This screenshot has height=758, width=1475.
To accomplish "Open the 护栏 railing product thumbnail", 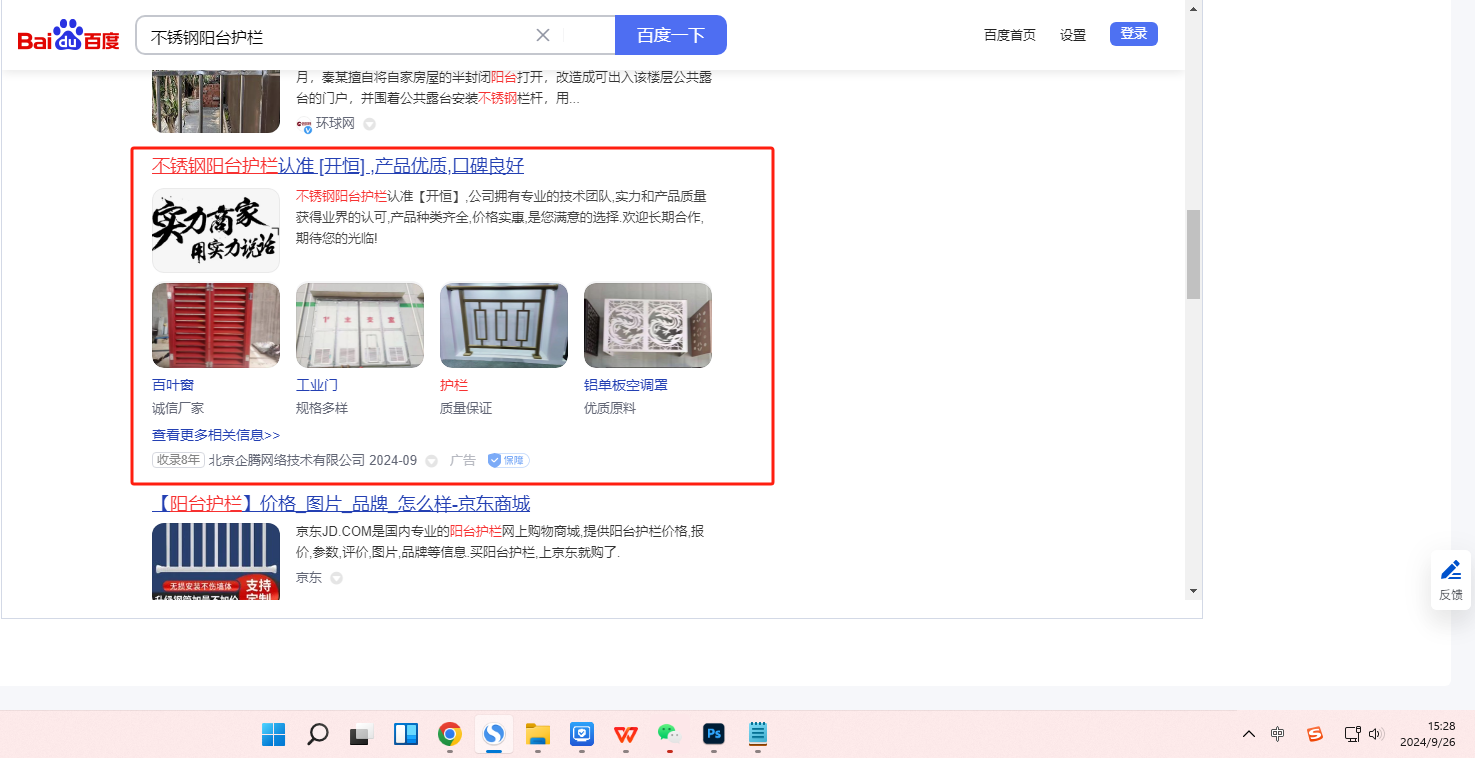I will coord(504,326).
